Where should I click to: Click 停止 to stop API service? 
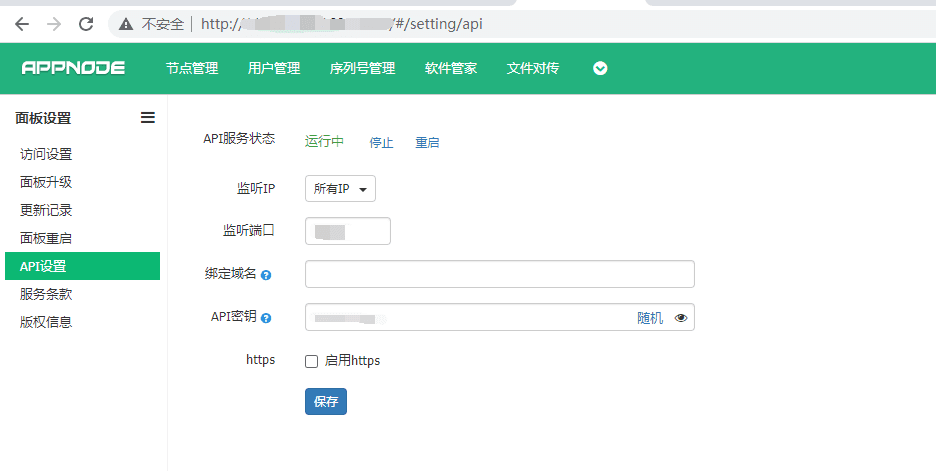pos(381,142)
